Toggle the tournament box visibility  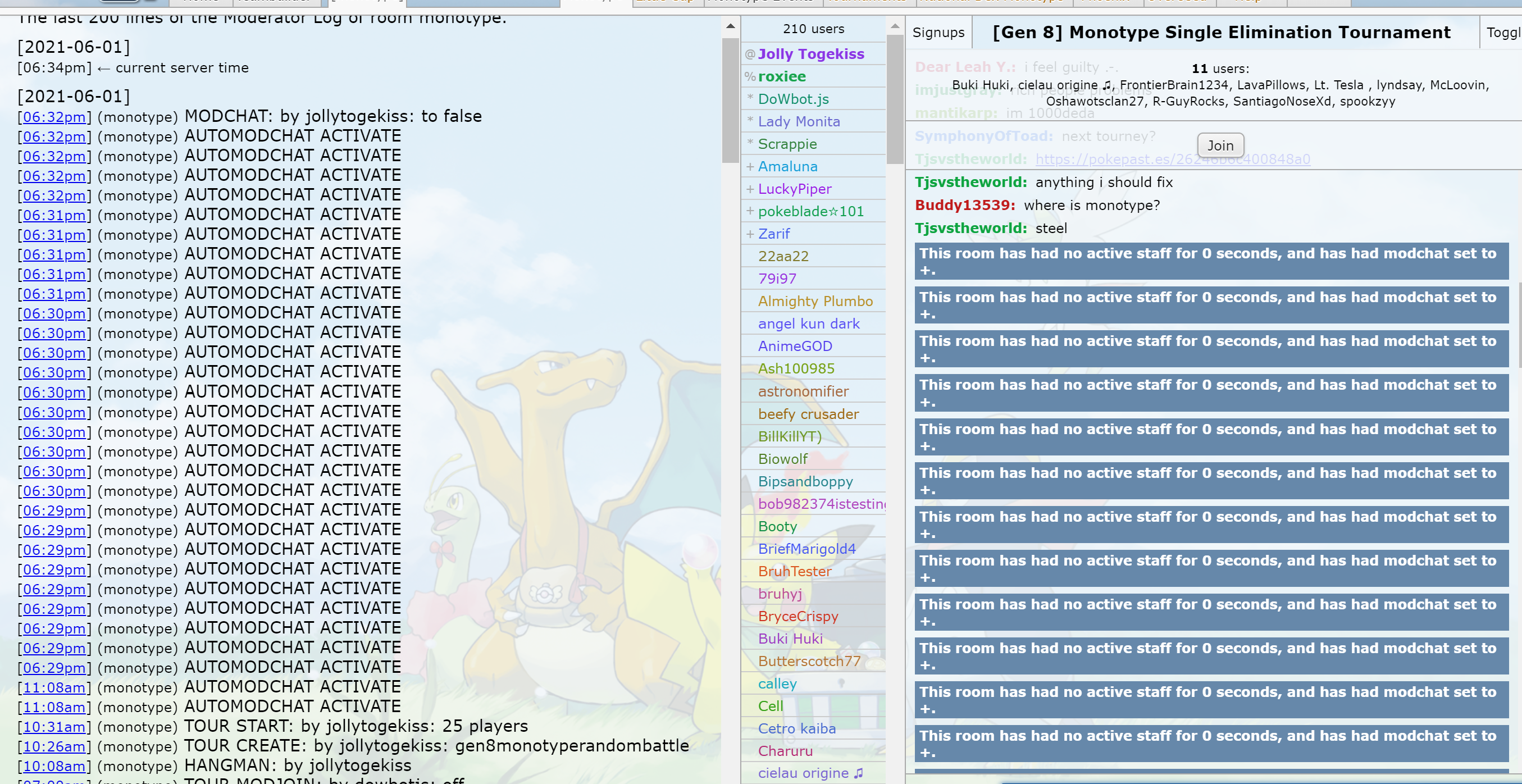[x=1502, y=33]
